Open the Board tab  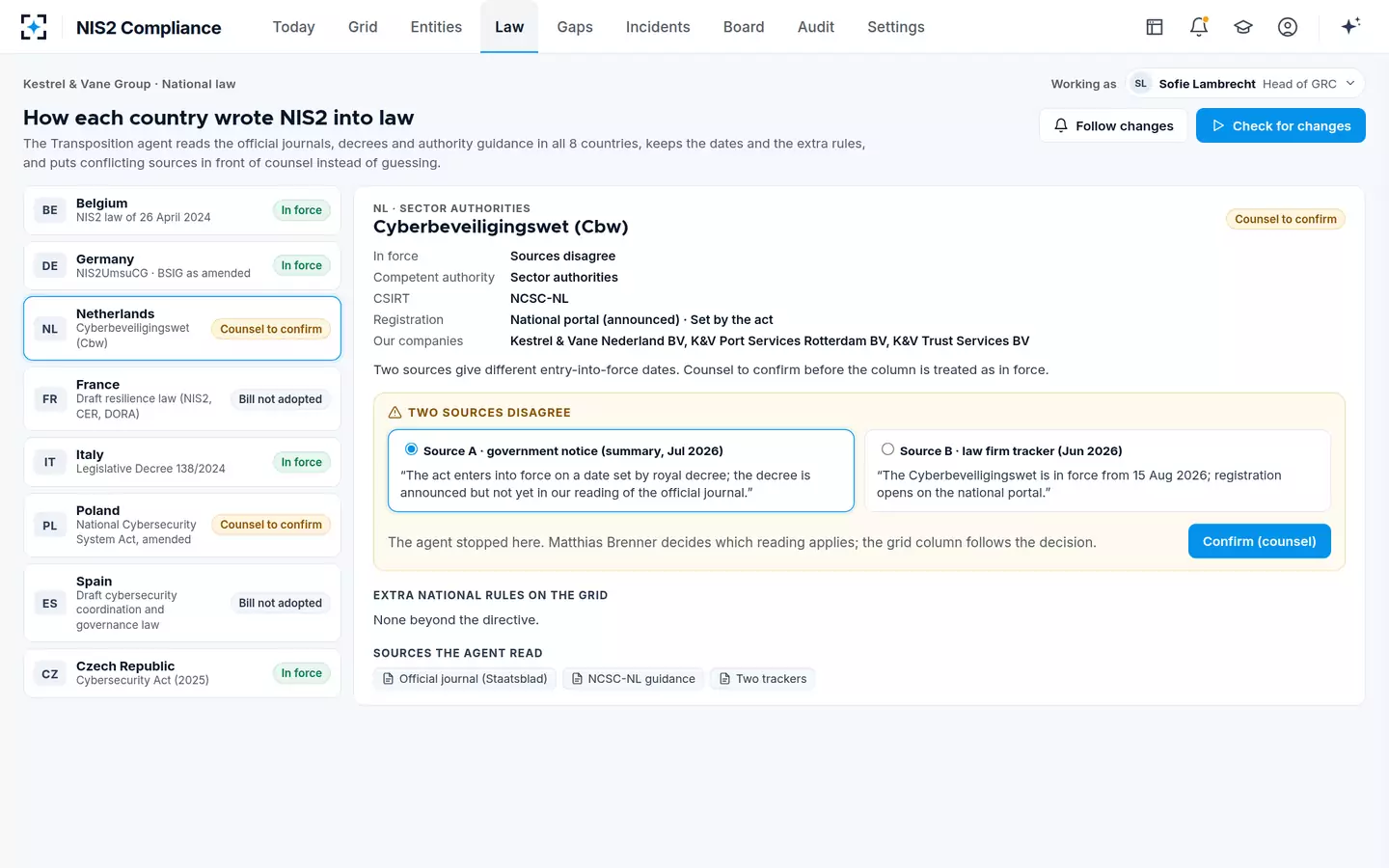point(744,27)
